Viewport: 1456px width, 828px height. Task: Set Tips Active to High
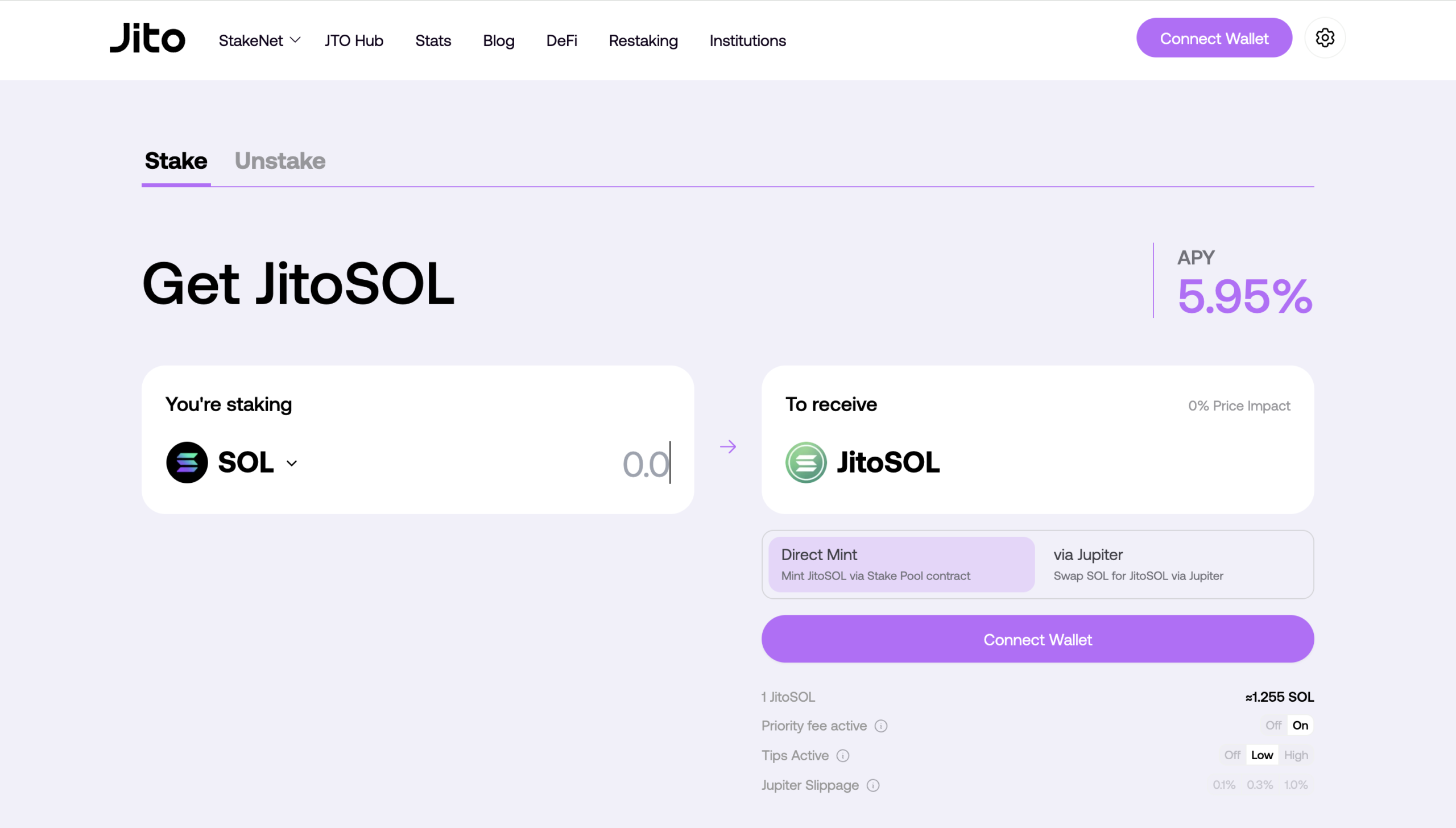click(1296, 755)
